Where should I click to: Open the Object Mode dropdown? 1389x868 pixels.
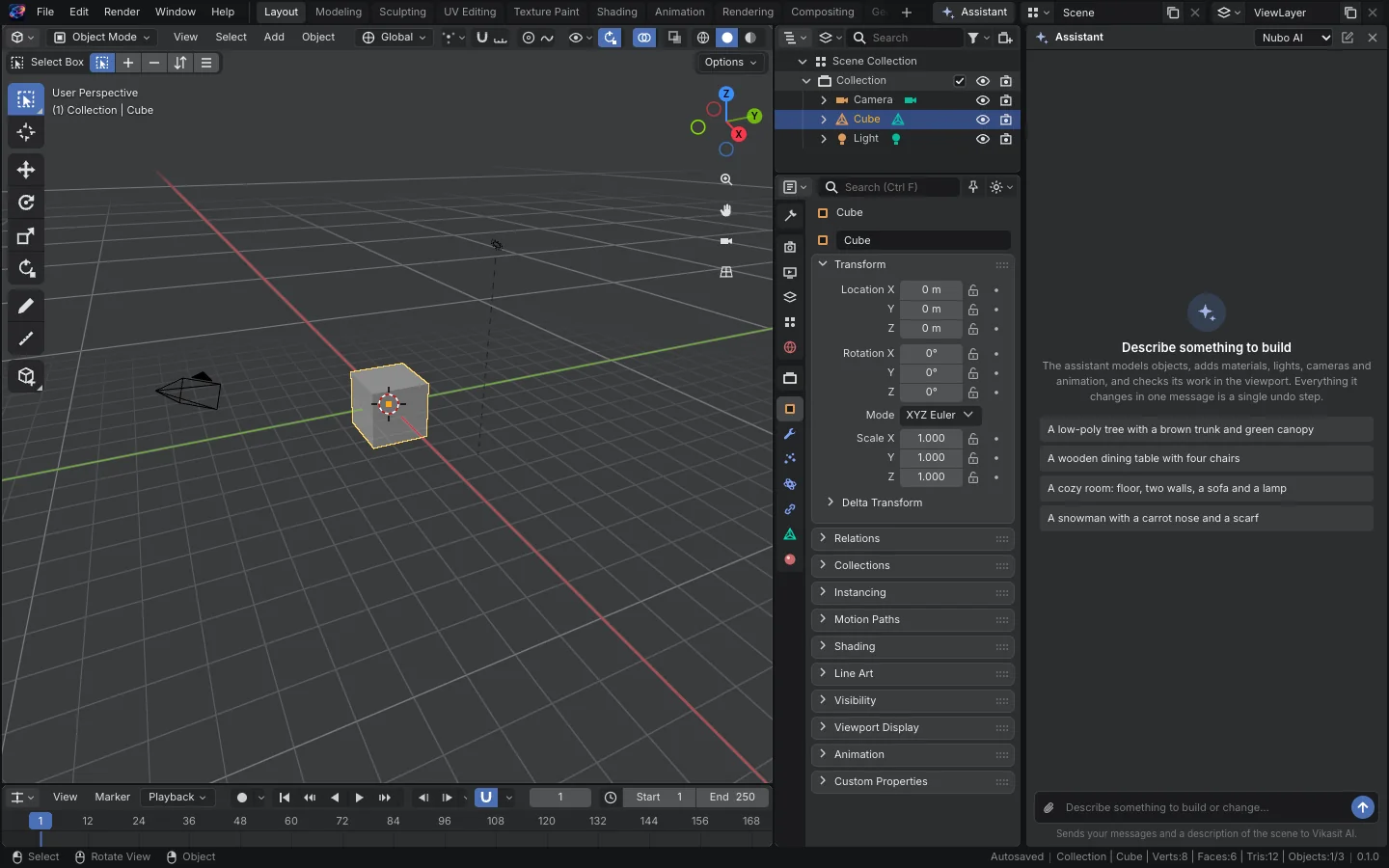coord(102,38)
